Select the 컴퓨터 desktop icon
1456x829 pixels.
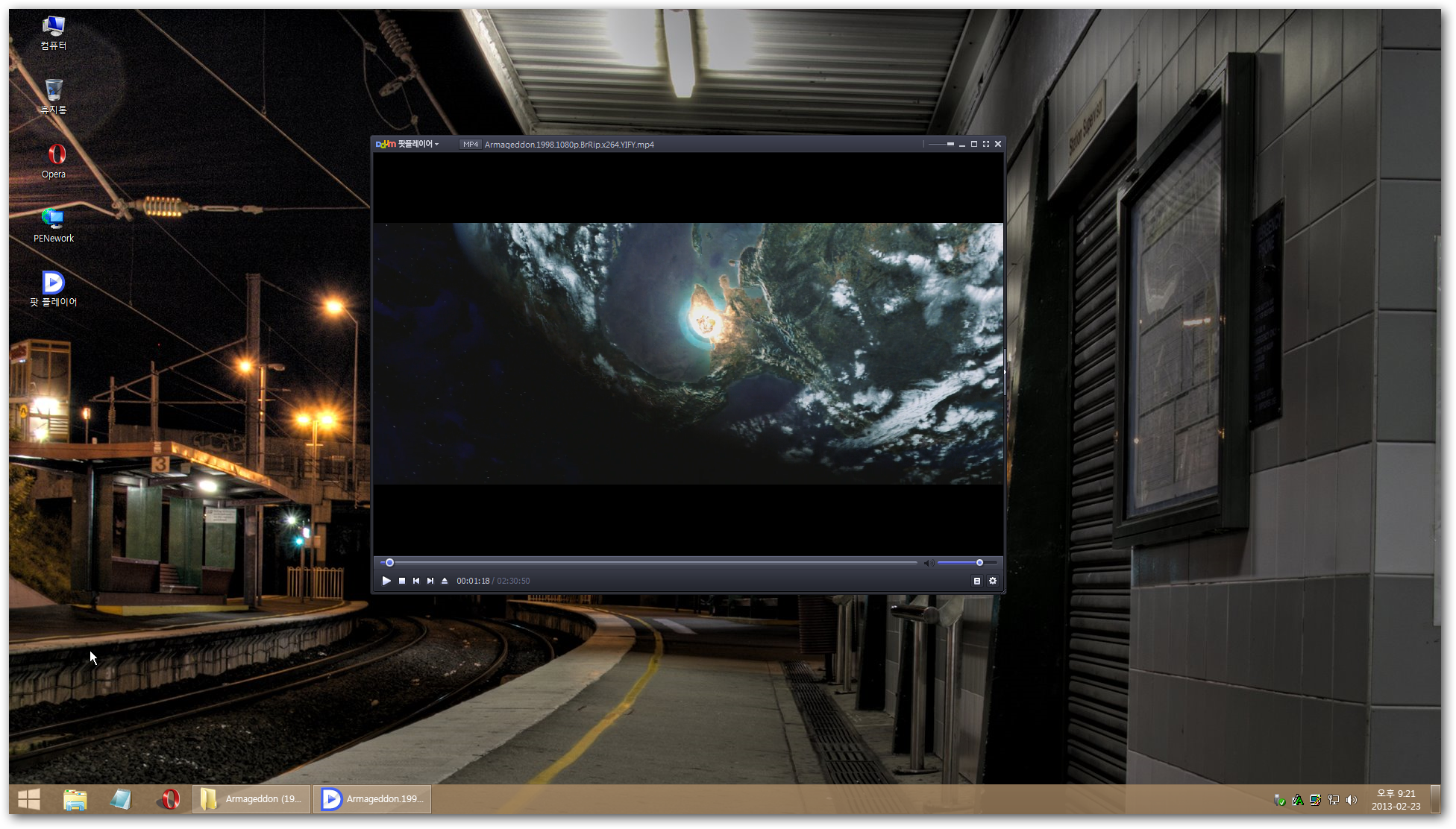click(54, 33)
